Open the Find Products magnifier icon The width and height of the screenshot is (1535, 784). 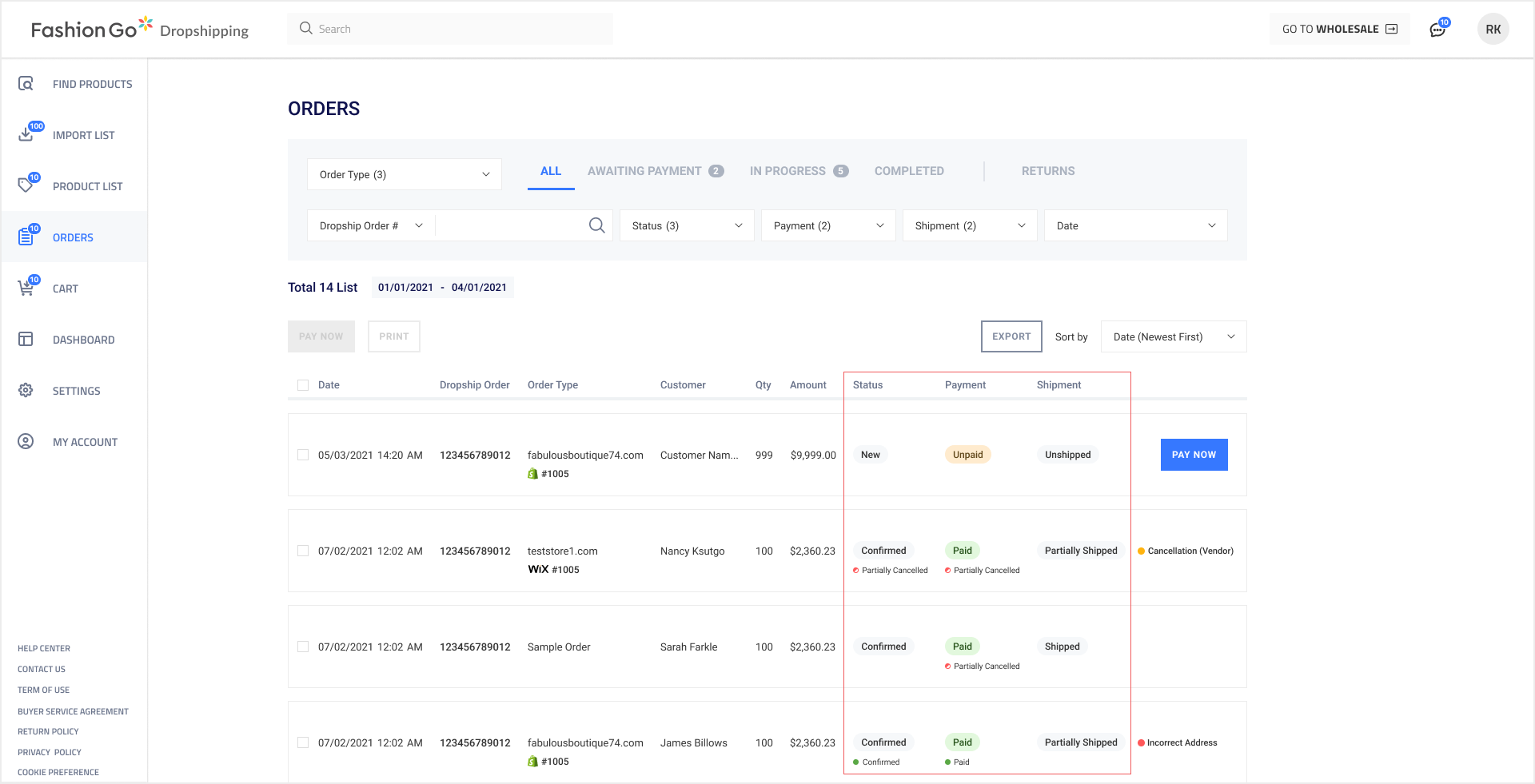[x=26, y=83]
